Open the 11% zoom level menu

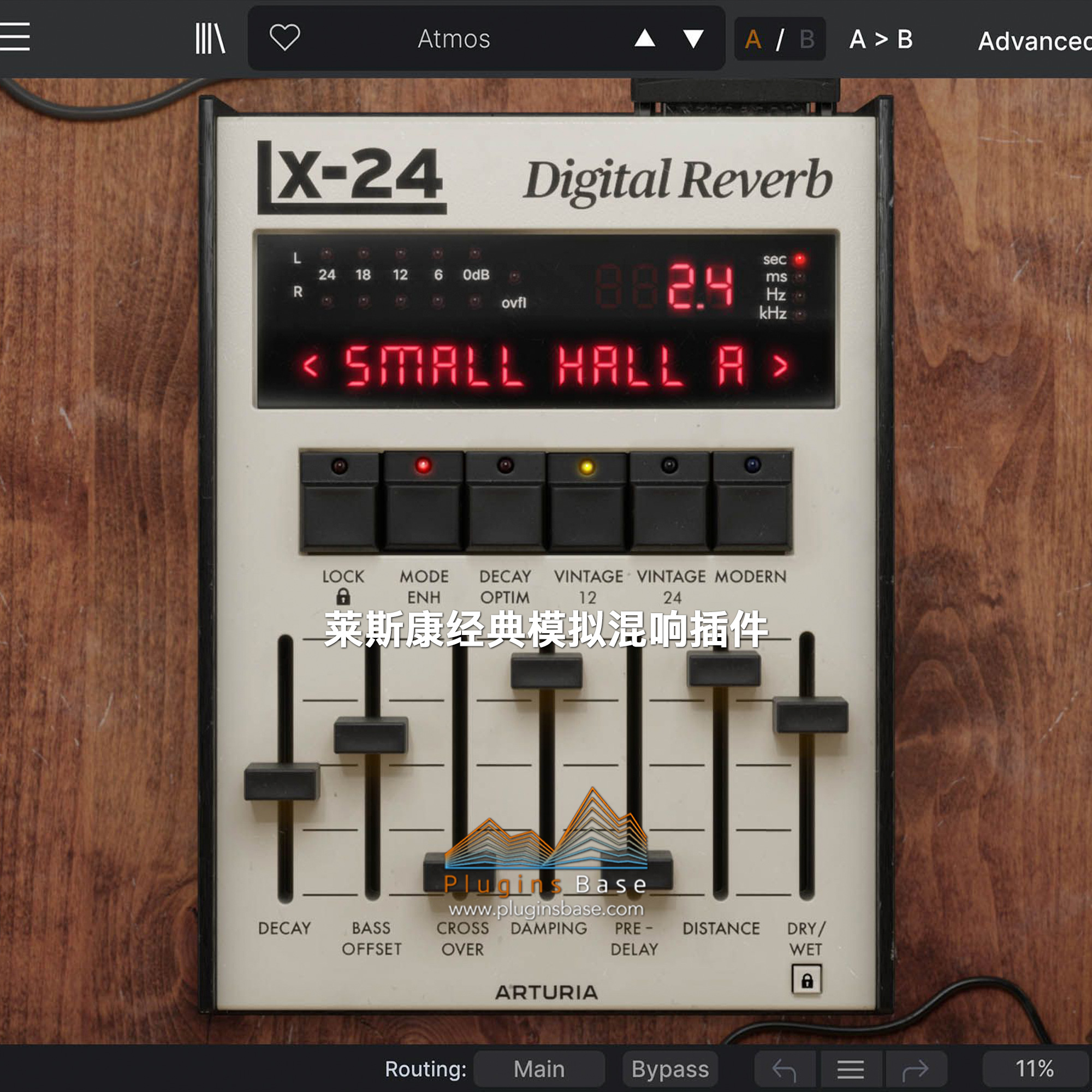pyautogui.click(x=1034, y=1070)
